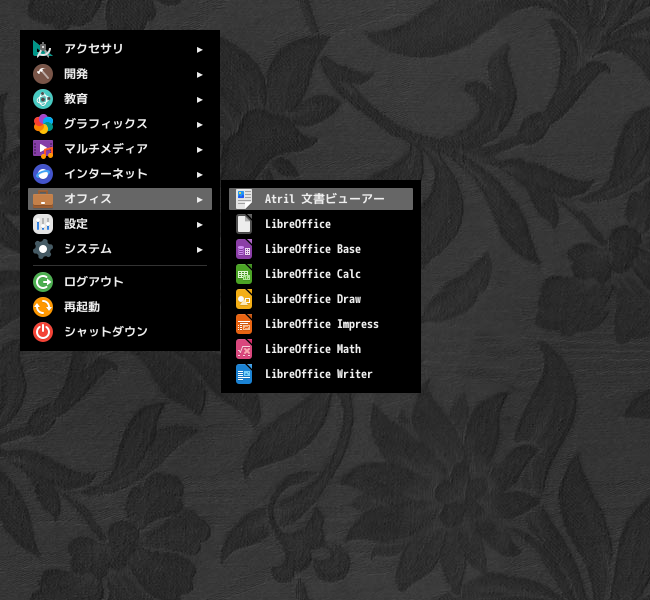This screenshot has height=600, width=650.
Task: Click the グラフィックス colorful icon
Action: pyautogui.click(x=43, y=124)
